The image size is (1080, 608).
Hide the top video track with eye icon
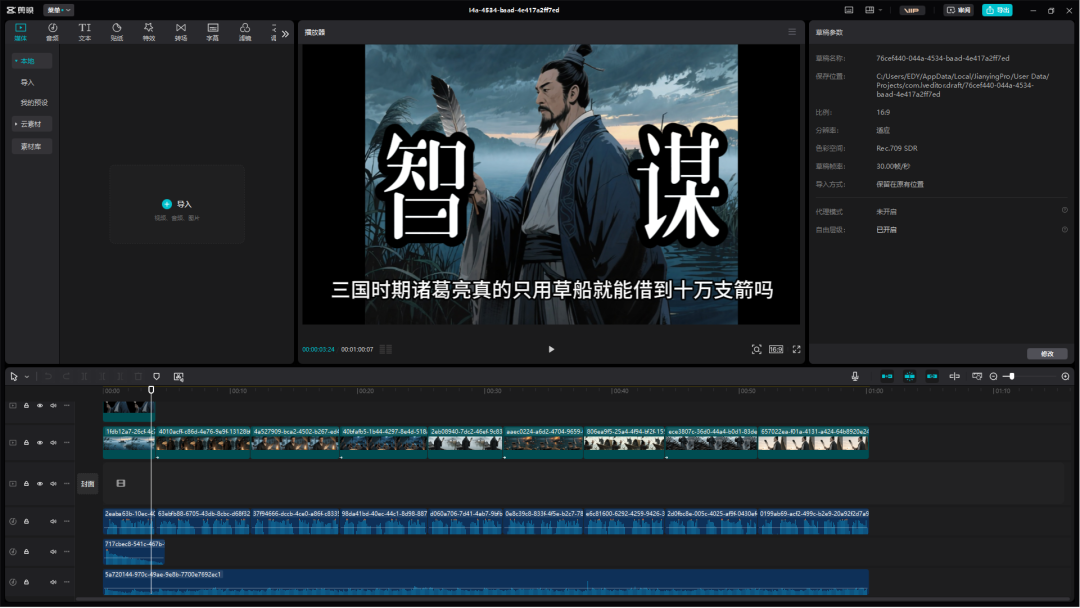tap(40, 405)
